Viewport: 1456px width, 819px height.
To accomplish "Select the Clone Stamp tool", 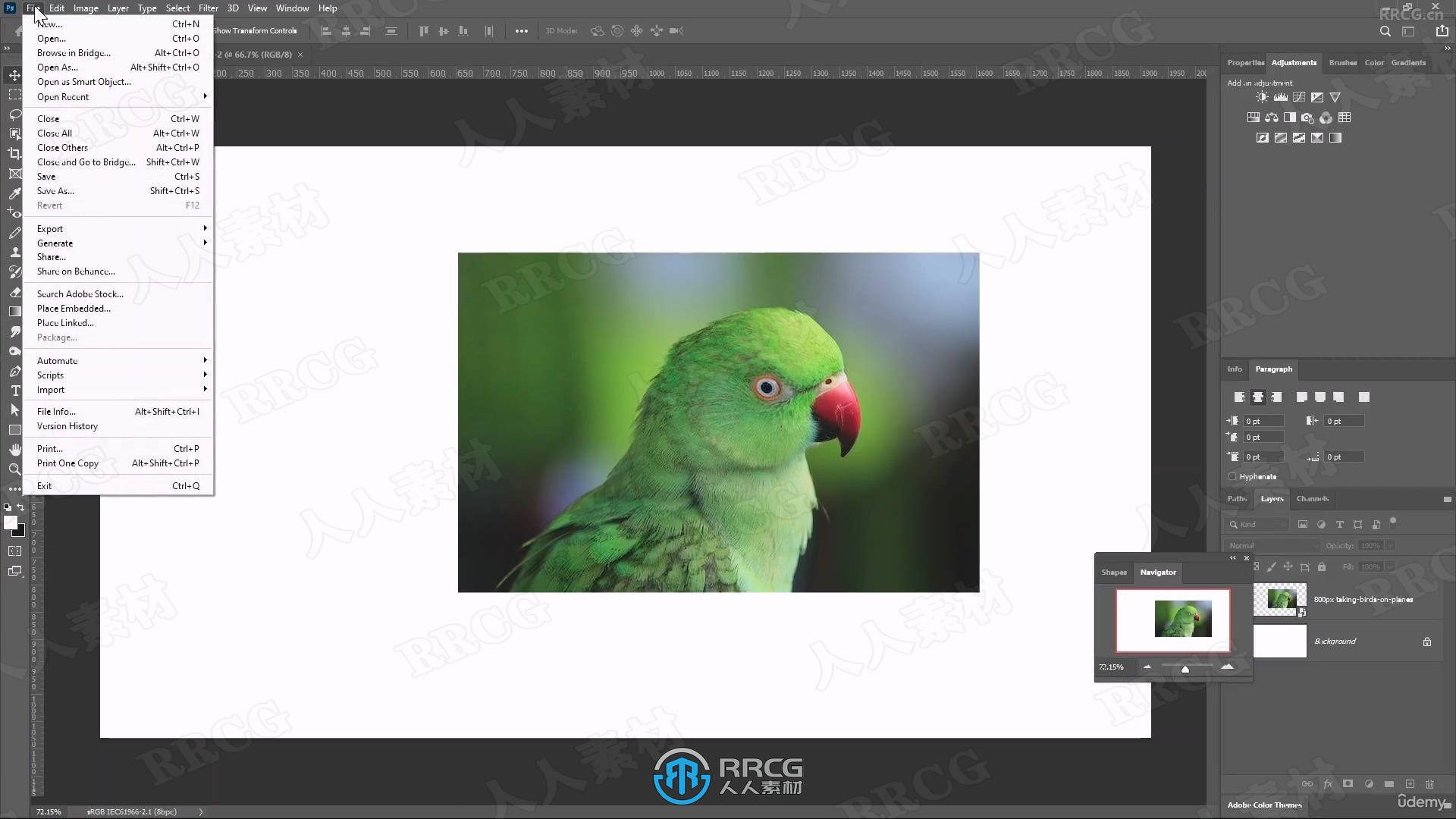I will click(14, 253).
